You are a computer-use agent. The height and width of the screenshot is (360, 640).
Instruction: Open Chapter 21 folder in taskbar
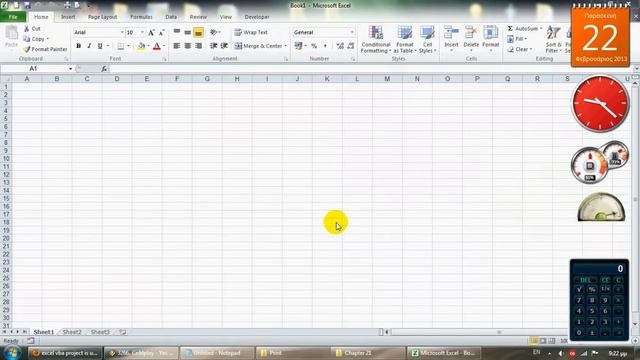pos(367,353)
